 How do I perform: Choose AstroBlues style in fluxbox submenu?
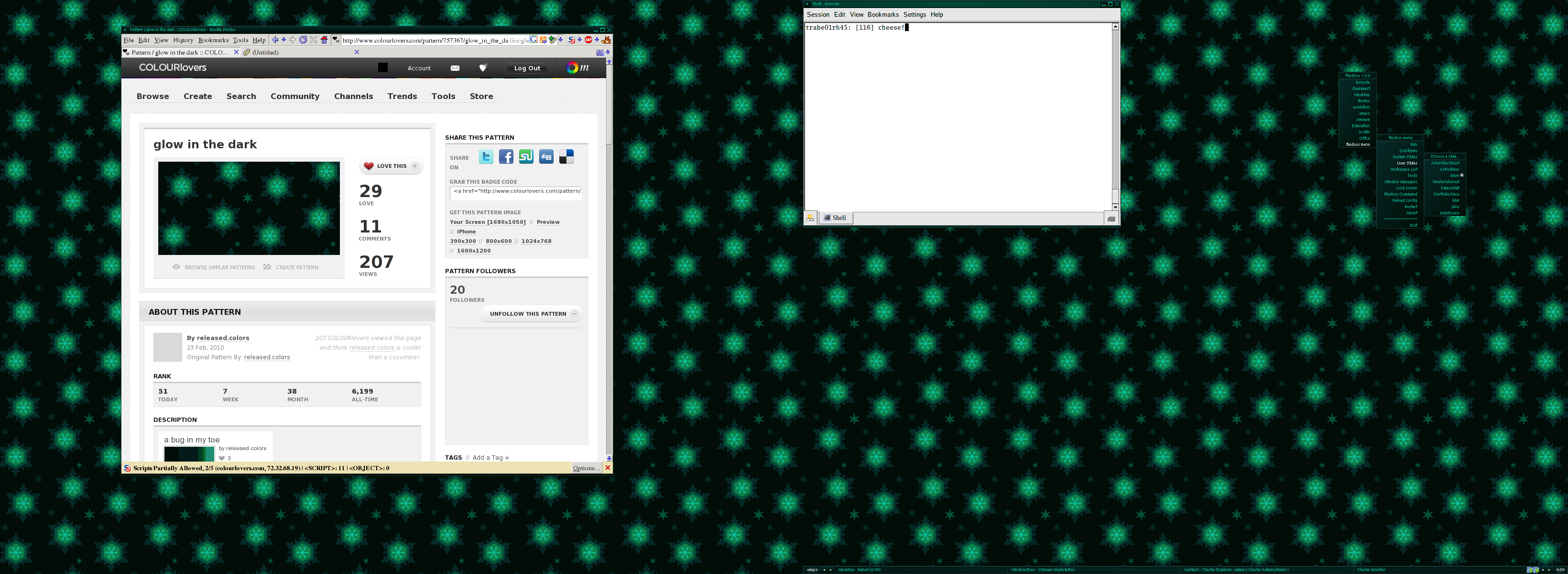pyautogui.click(x=1449, y=169)
